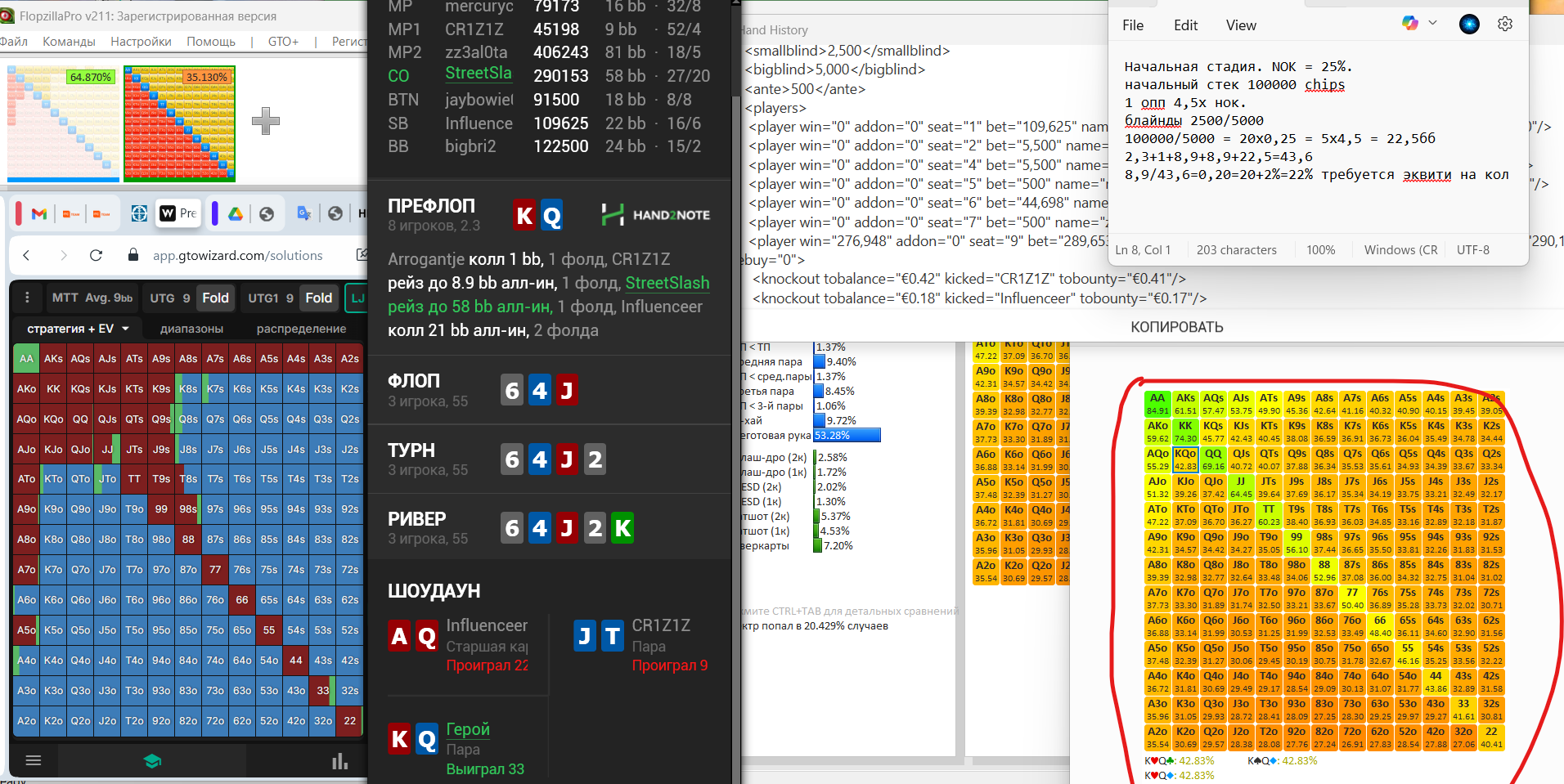1564x784 pixels.
Task: Click the 'КОПИРОВАТЬ' button
Action: click(x=1177, y=327)
